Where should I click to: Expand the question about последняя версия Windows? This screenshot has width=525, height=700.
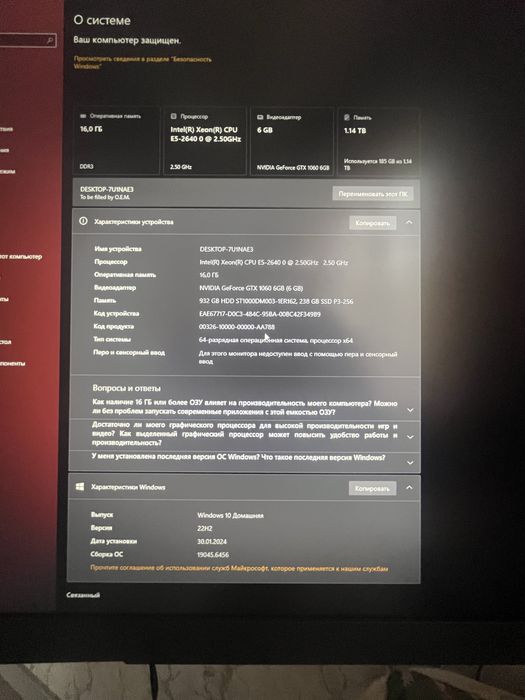pyautogui.click(x=410, y=463)
